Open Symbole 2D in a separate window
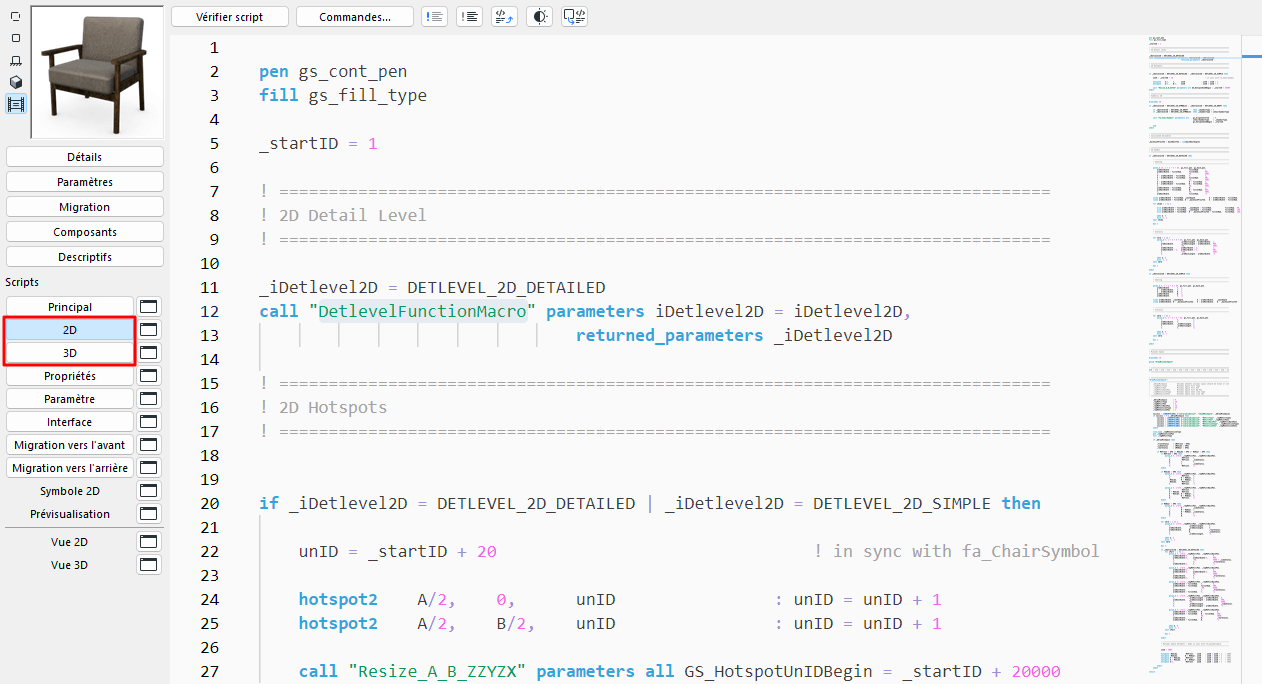 coord(147,490)
